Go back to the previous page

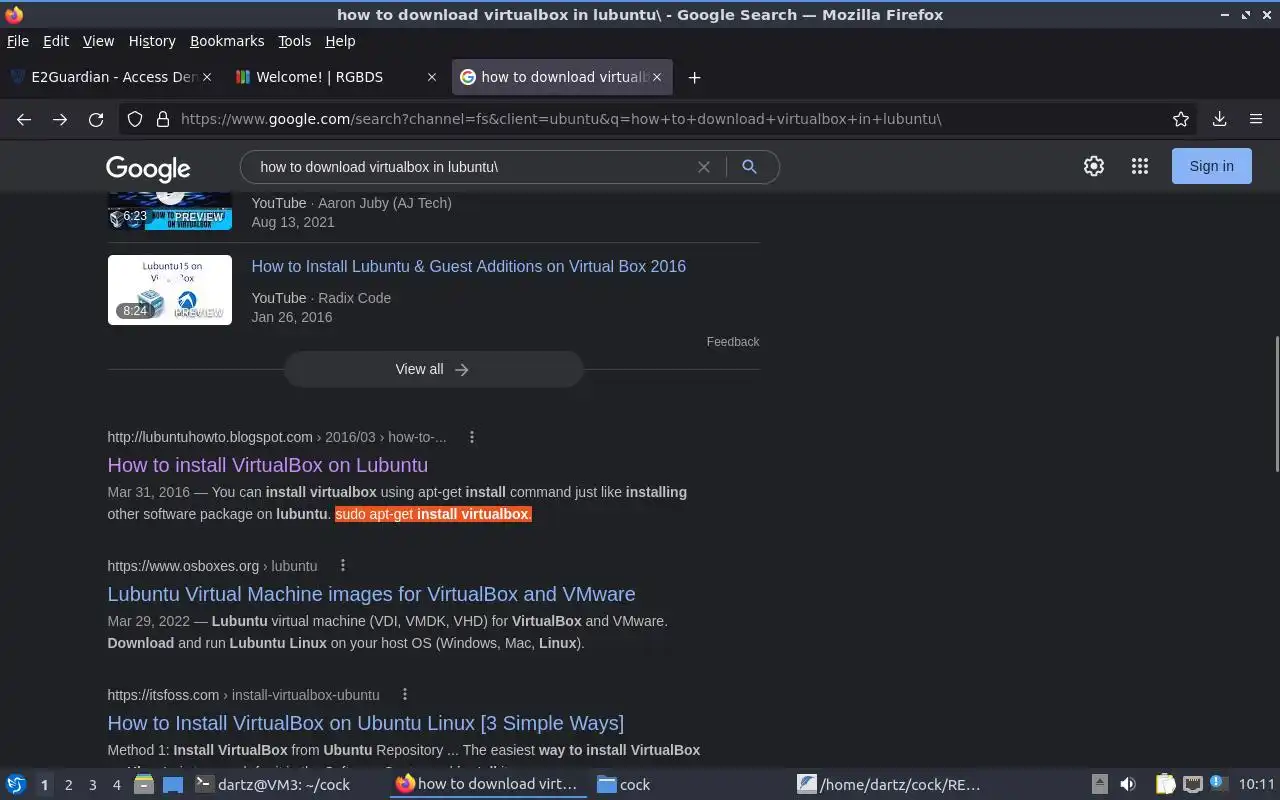coord(24,119)
